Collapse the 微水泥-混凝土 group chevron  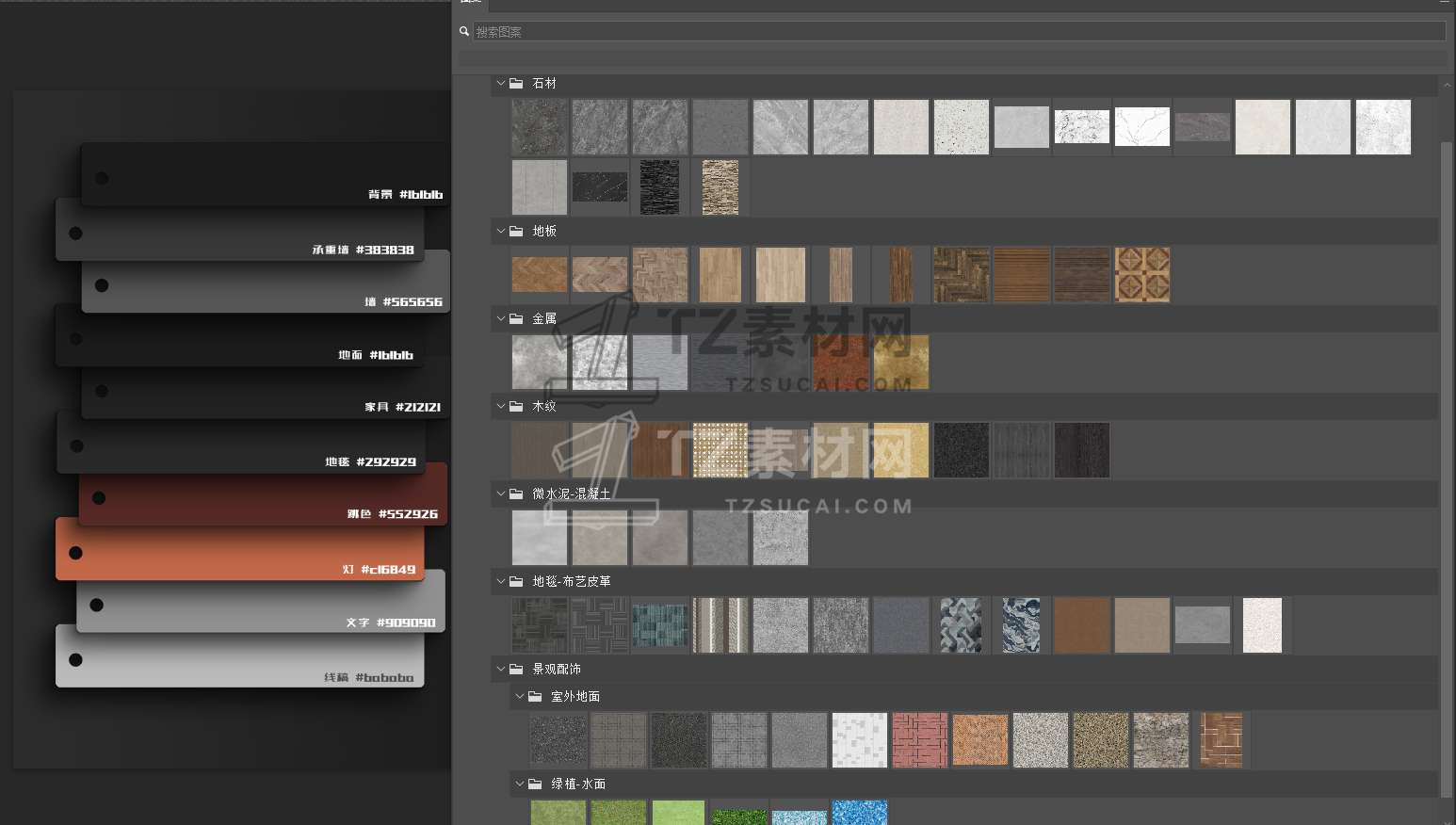(501, 493)
